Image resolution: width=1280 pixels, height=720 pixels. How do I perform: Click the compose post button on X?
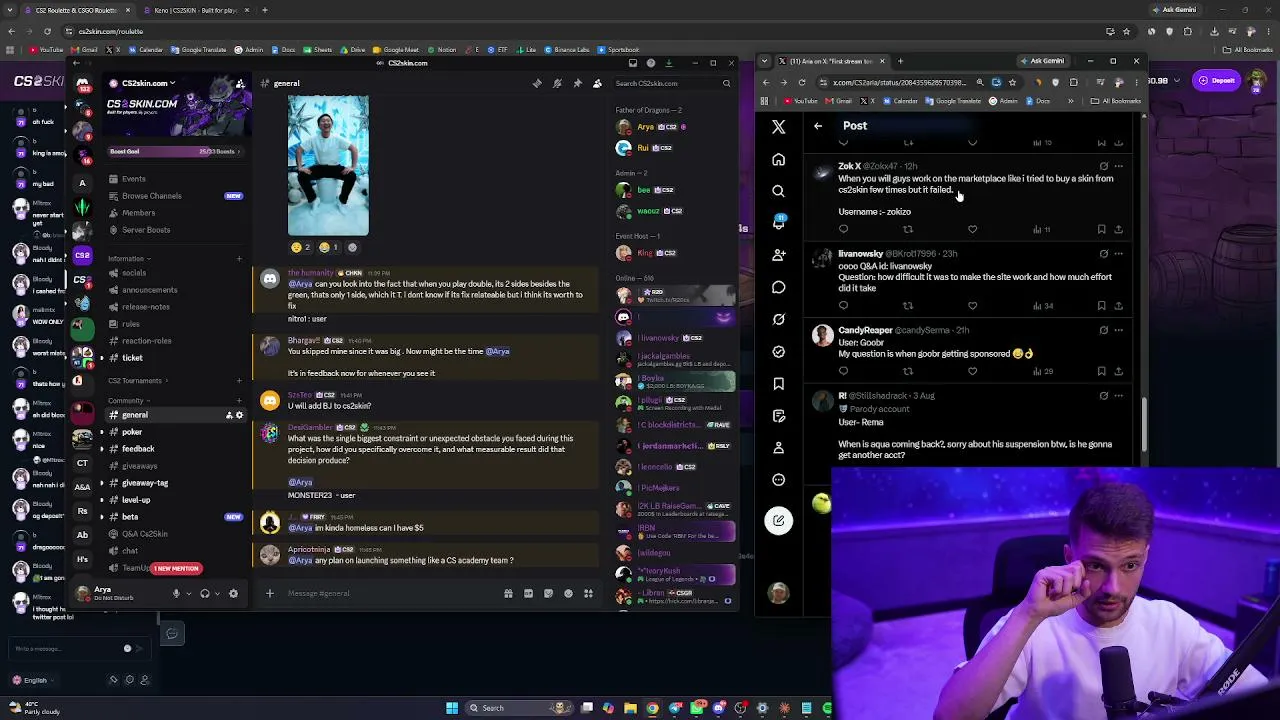pos(779,520)
